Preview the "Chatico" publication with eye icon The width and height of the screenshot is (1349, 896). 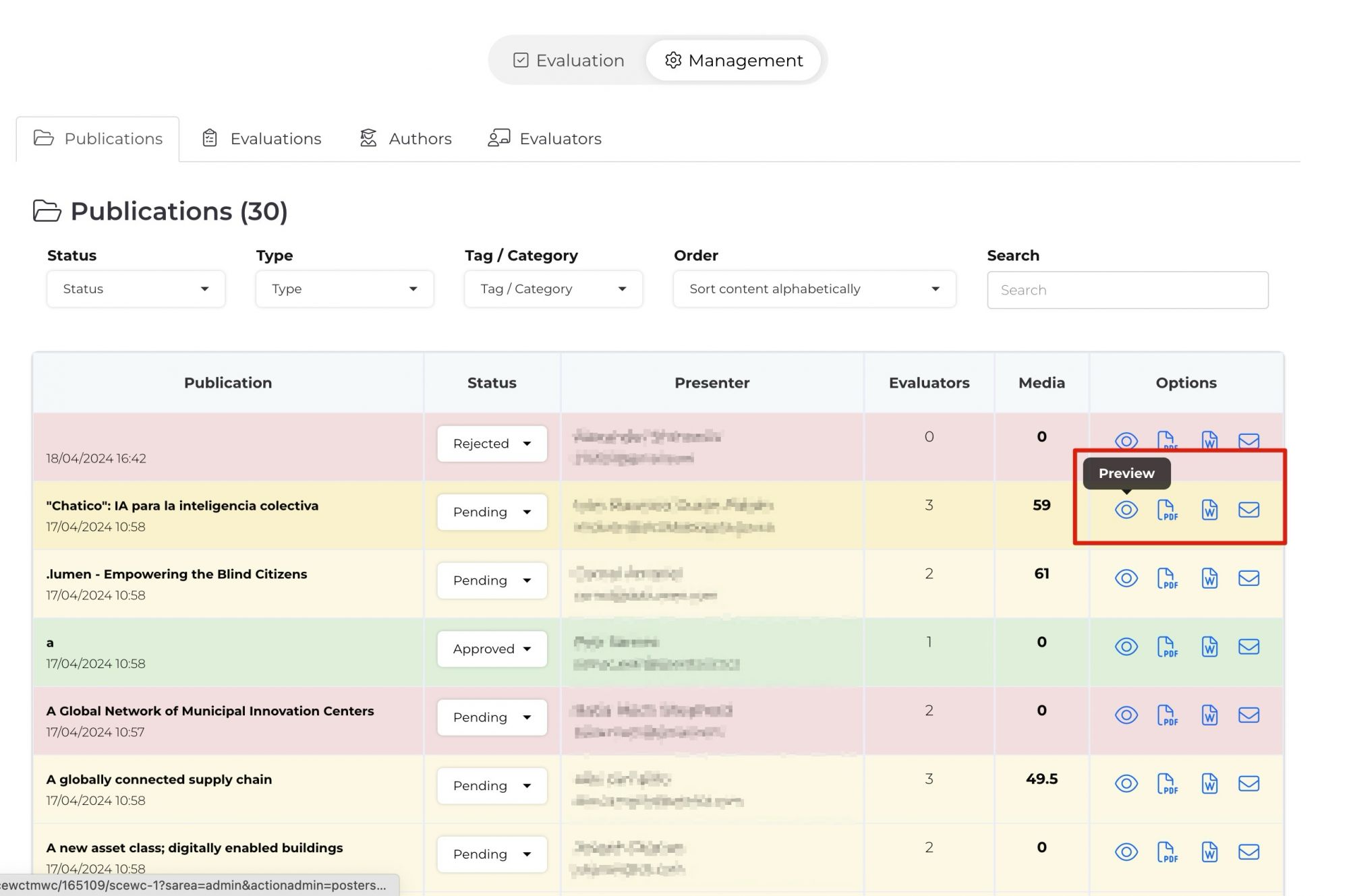1126,510
